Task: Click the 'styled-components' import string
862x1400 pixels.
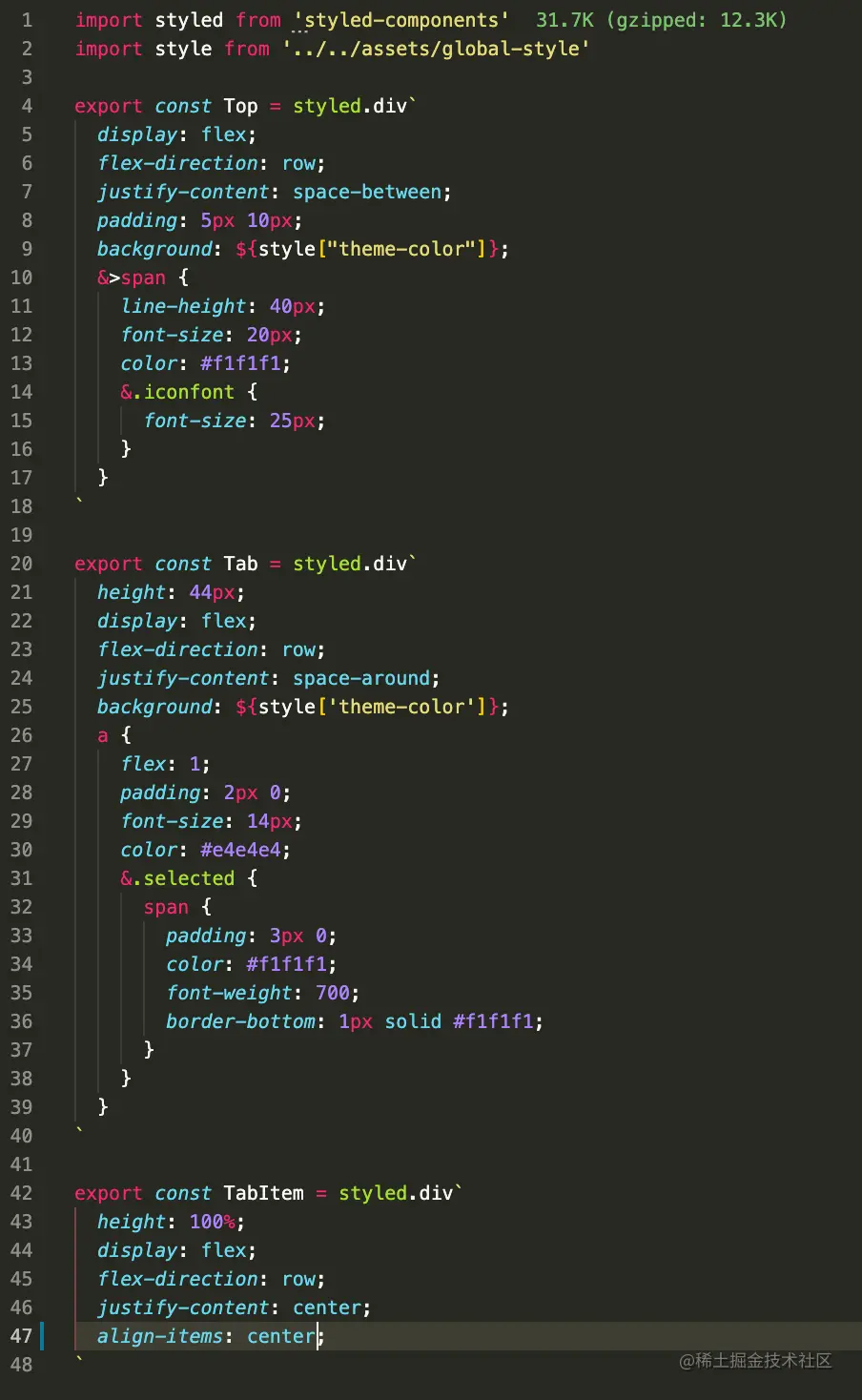Action: [x=400, y=20]
